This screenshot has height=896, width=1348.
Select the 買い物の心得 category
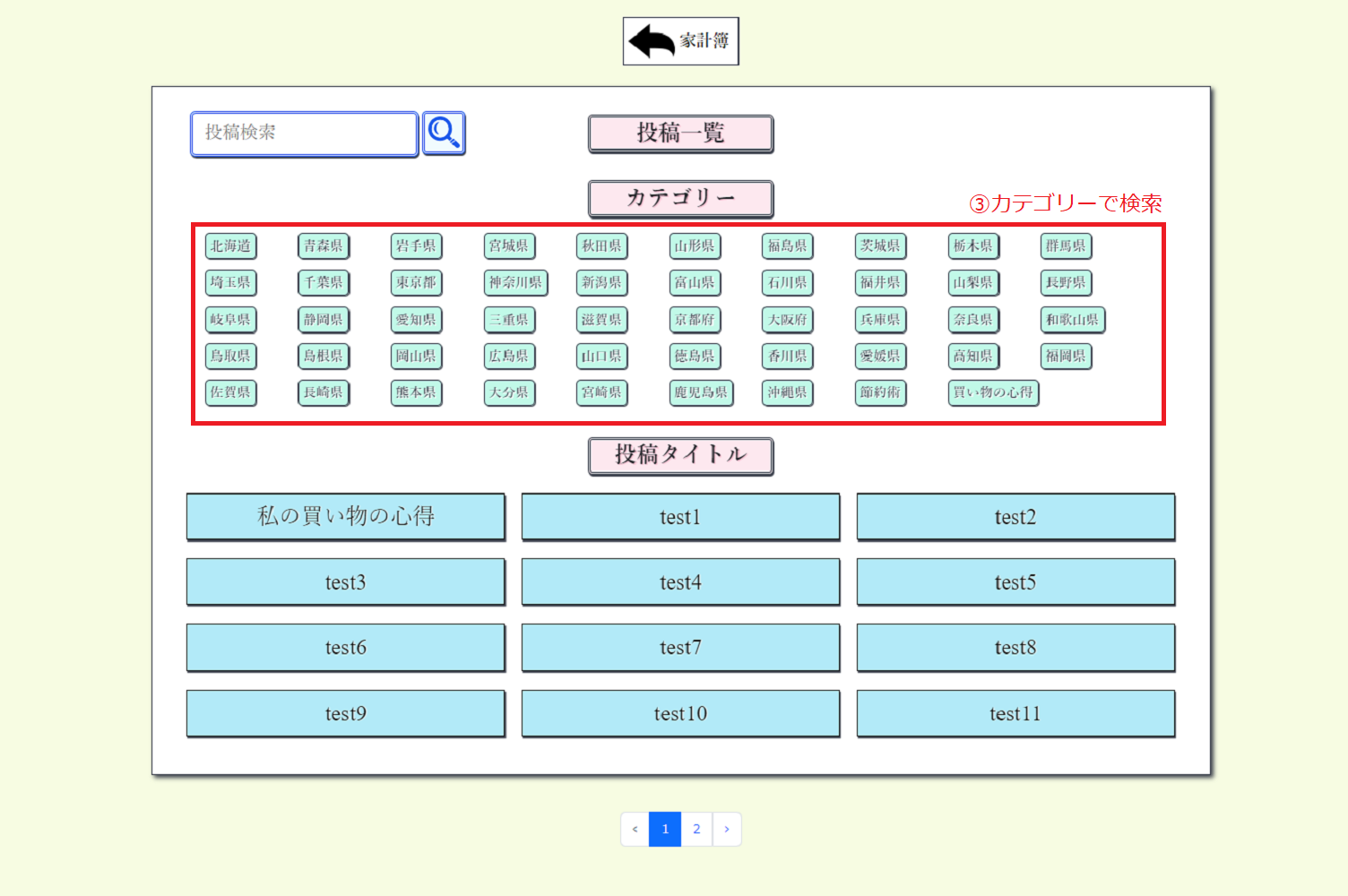point(994,393)
